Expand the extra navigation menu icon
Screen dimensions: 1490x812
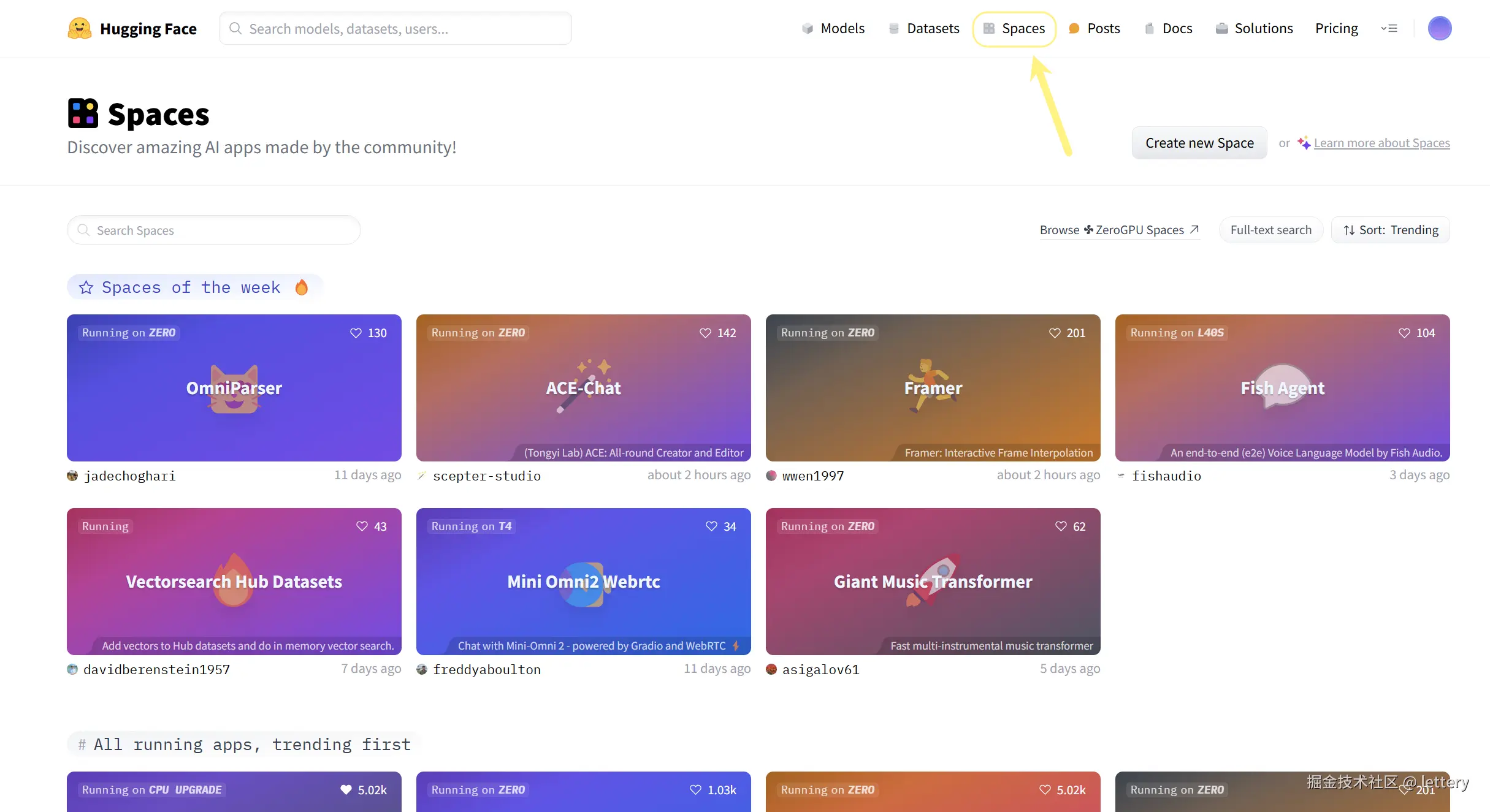point(1389,28)
